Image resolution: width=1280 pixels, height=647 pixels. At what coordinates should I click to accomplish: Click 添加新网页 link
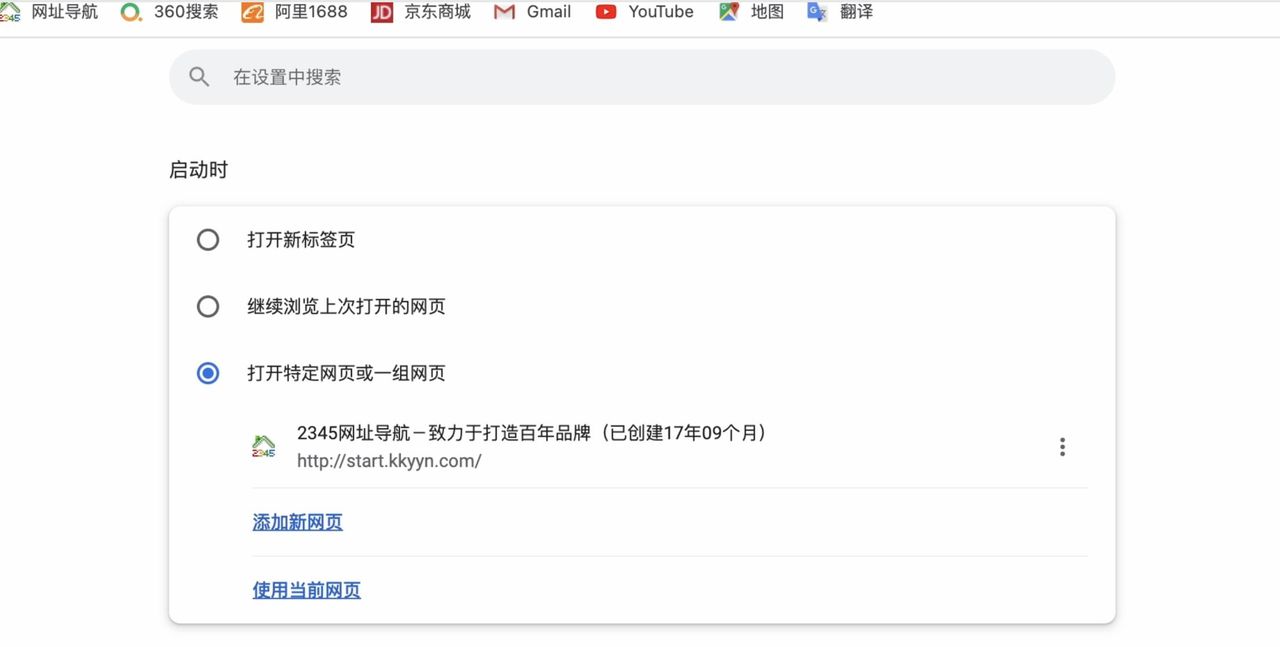coord(297,521)
